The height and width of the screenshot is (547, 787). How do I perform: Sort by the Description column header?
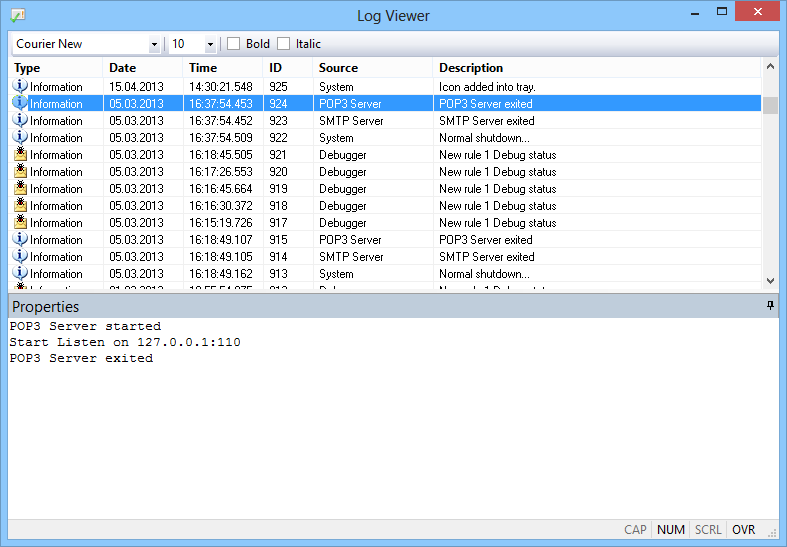[x=597, y=68]
